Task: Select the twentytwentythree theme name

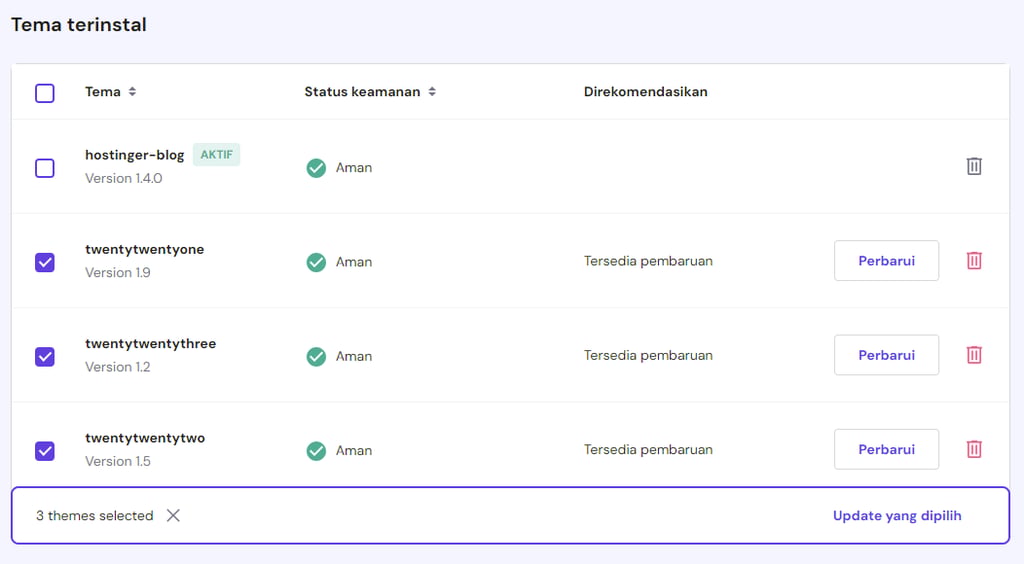Action: click(150, 343)
